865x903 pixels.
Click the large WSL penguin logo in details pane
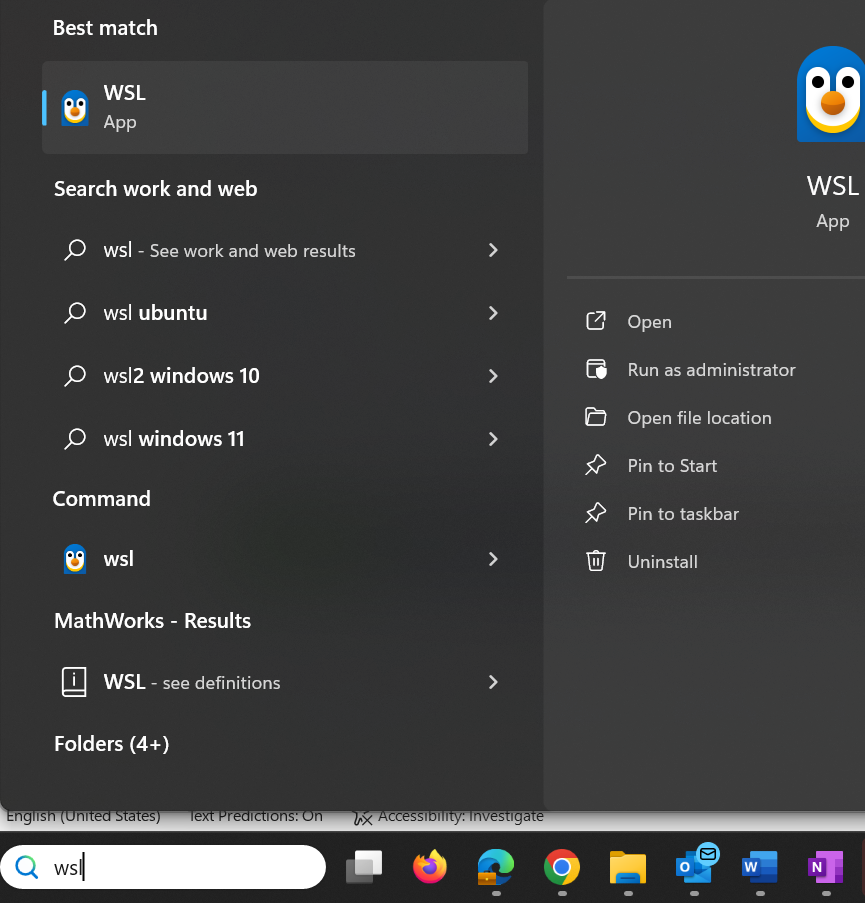pyautogui.click(x=831, y=94)
